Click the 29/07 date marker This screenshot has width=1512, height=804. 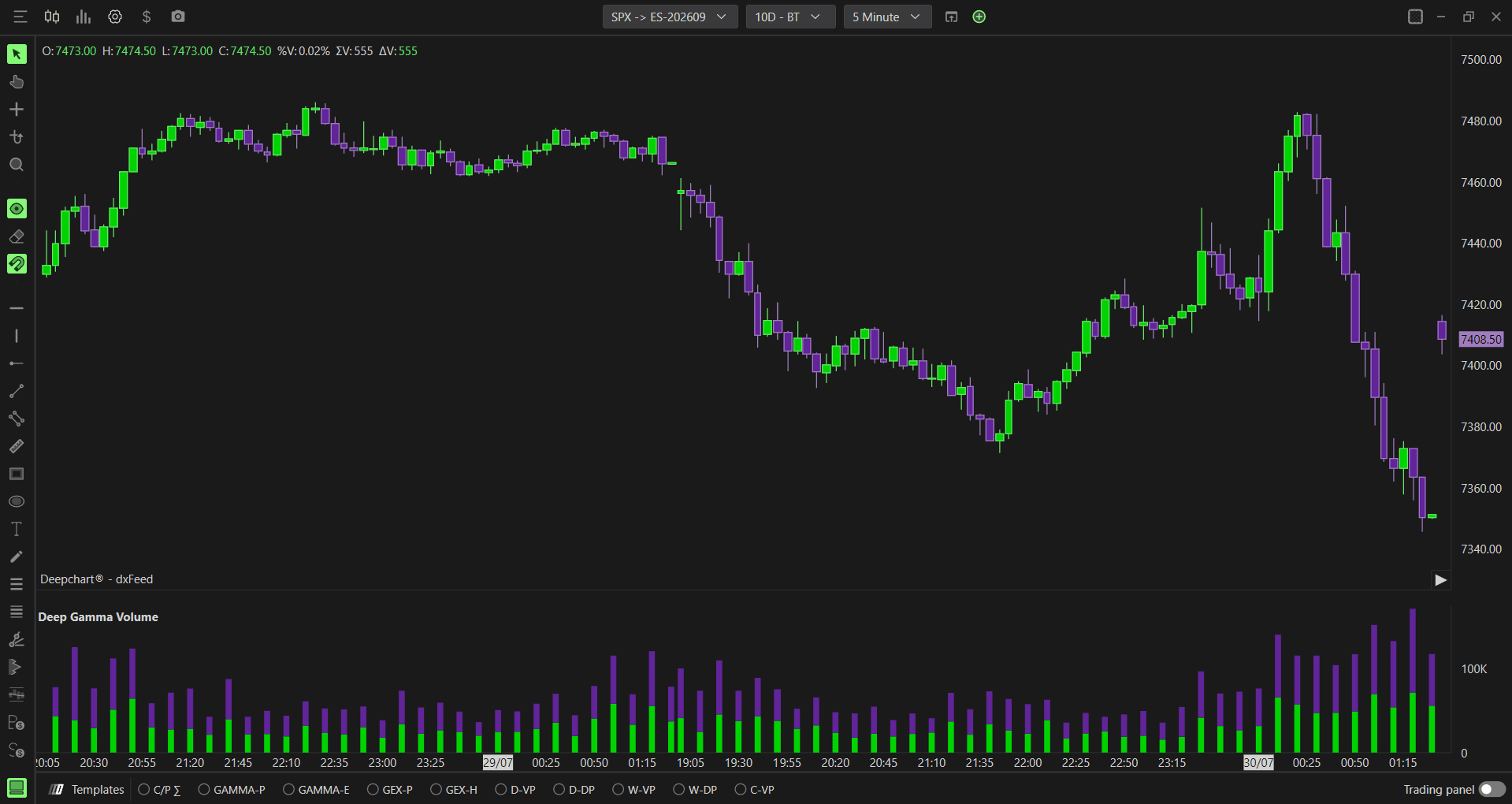(498, 762)
